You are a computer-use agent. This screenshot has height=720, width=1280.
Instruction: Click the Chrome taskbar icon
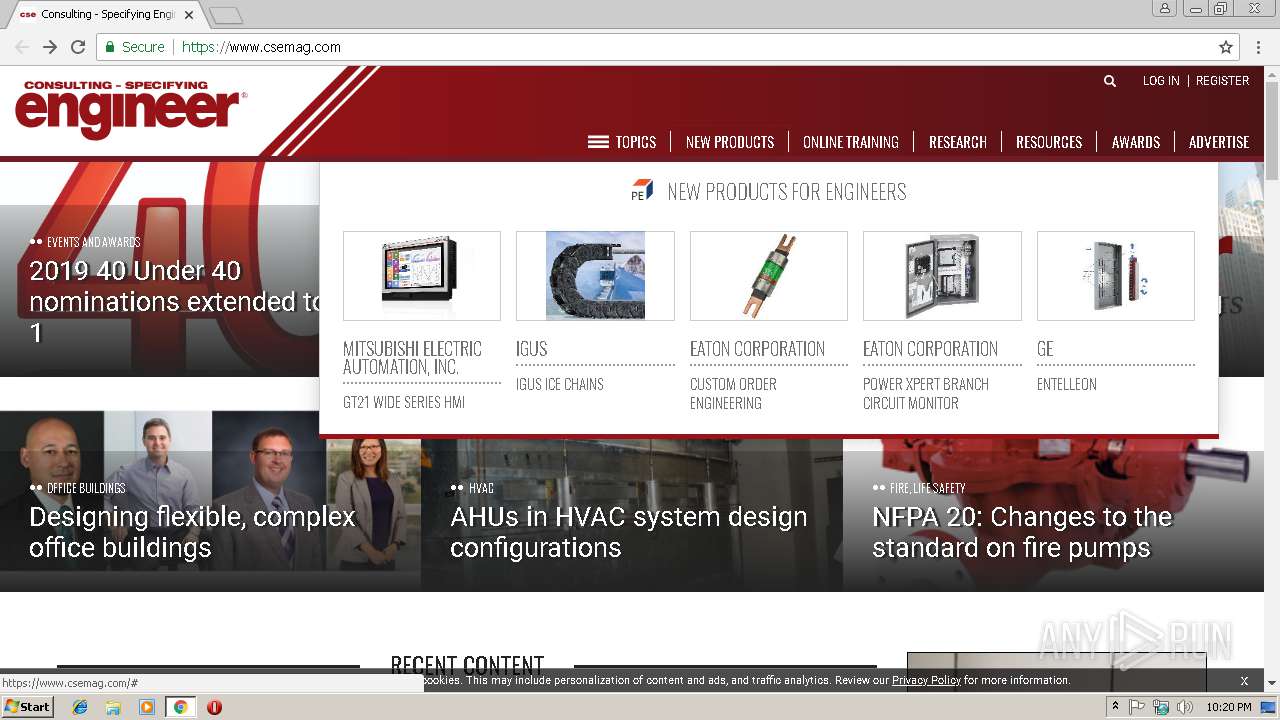[x=180, y=707]
